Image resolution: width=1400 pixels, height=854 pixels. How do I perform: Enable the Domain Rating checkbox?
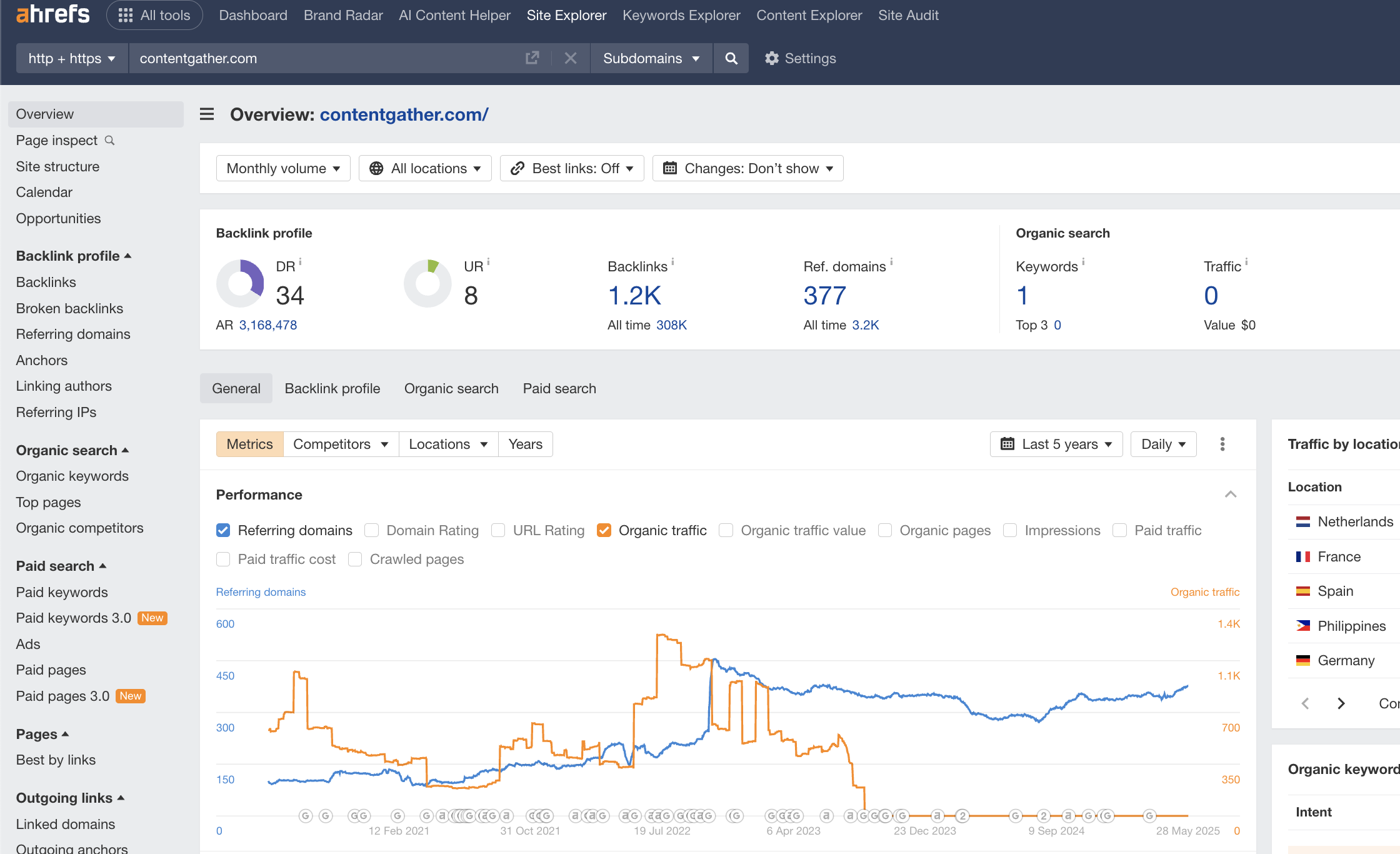pyautogui.click(x=372, y=530)
